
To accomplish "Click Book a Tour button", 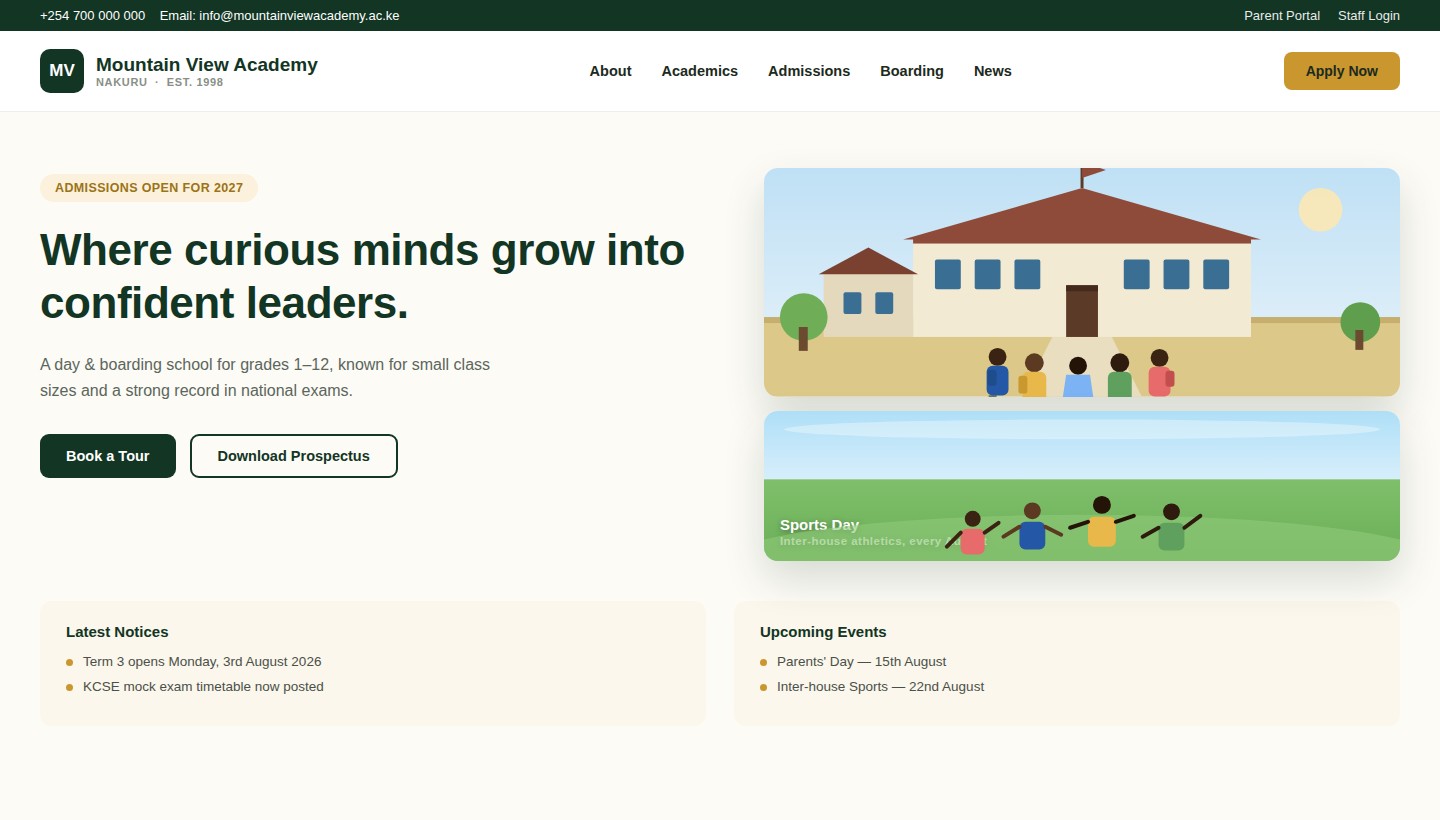I will tap(108, 456).
